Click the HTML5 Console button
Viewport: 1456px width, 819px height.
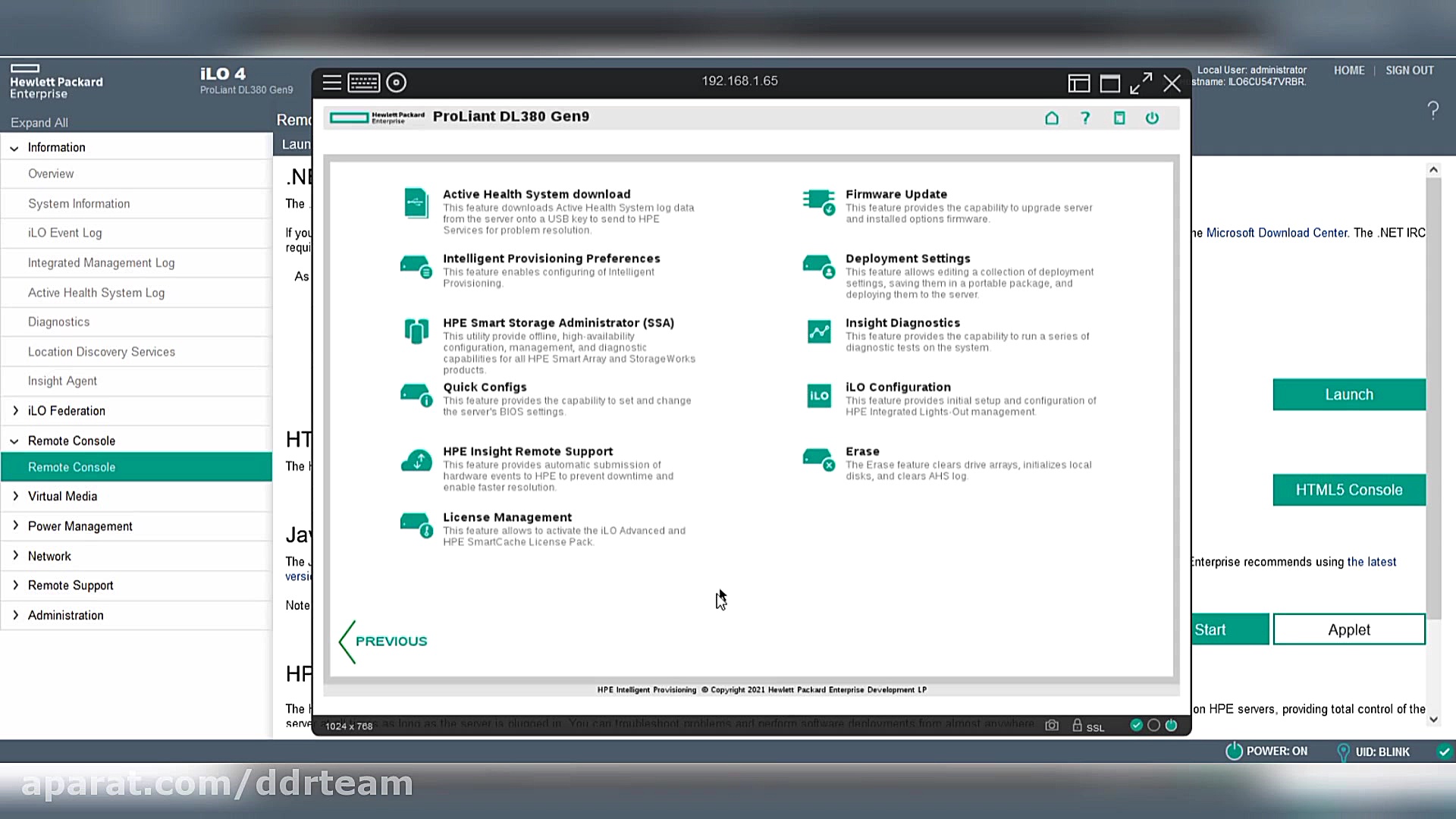click(x=1349, y=490)
